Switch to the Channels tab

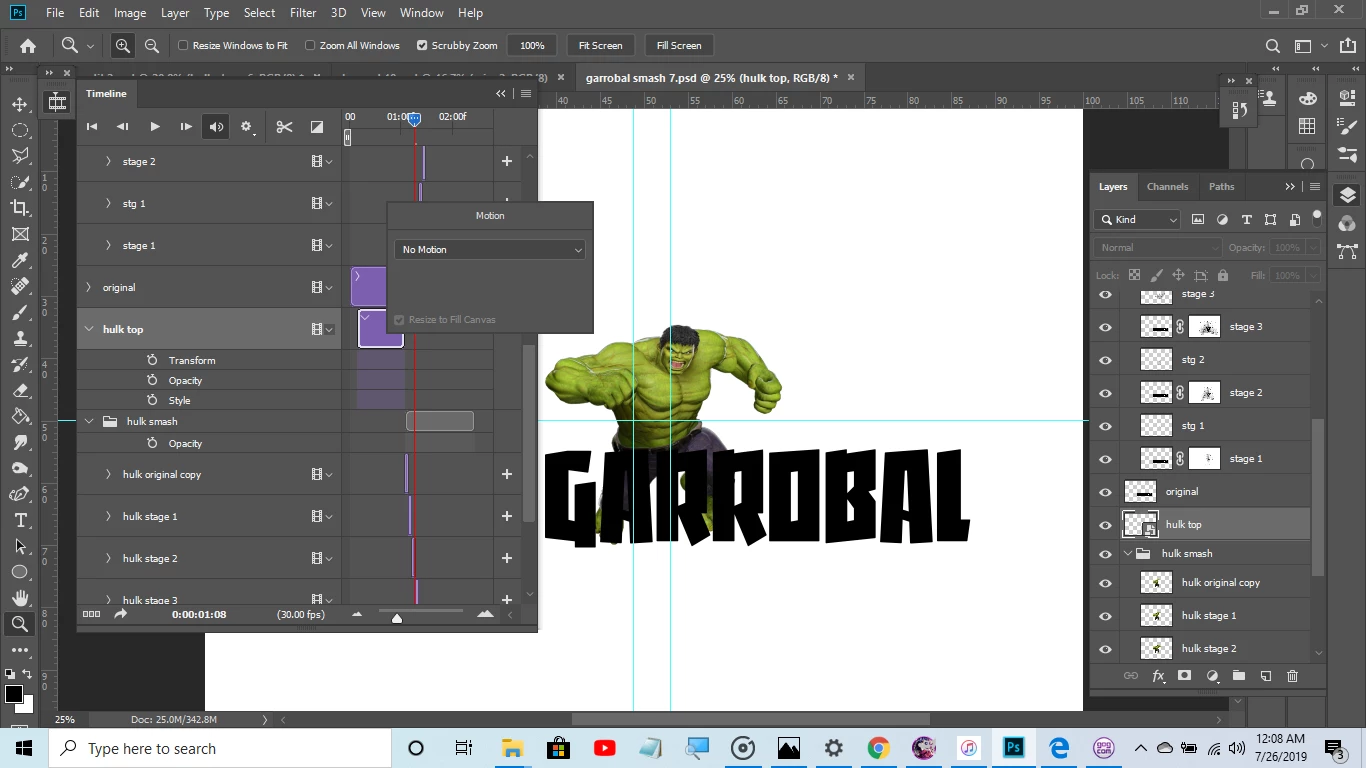1167,186
